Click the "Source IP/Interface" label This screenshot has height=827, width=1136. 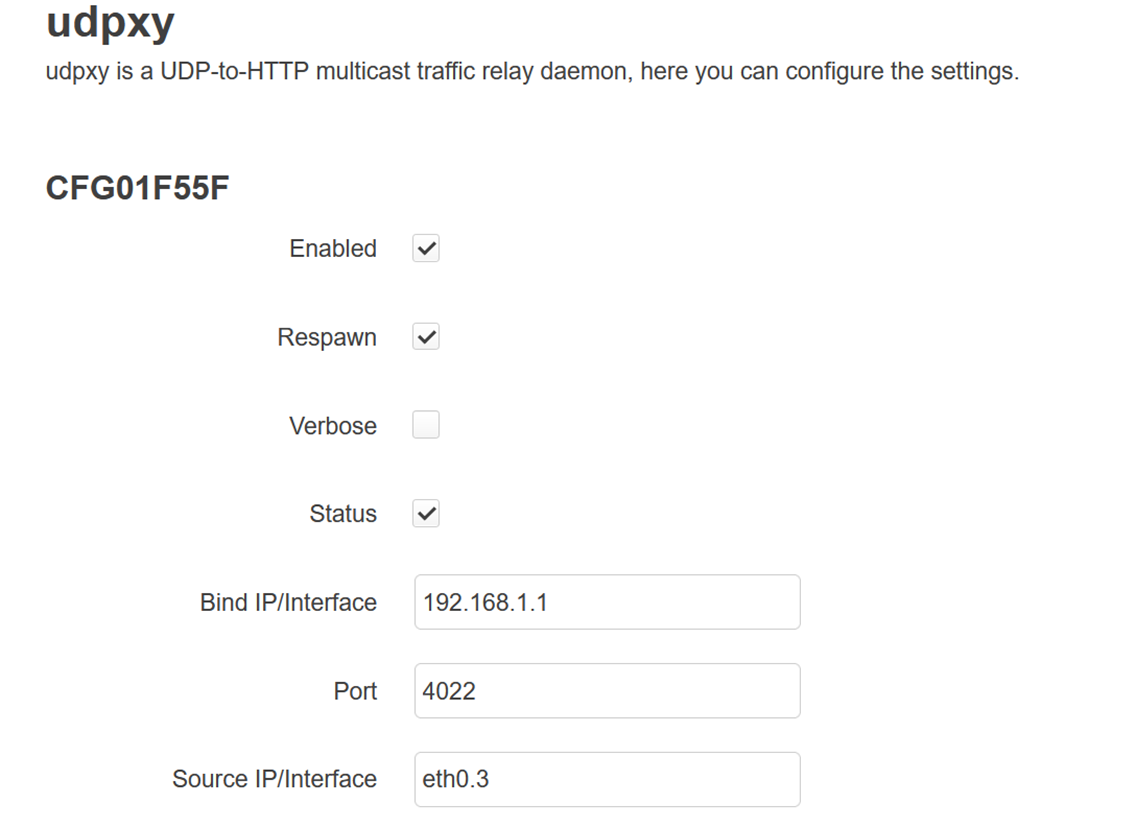274,779
